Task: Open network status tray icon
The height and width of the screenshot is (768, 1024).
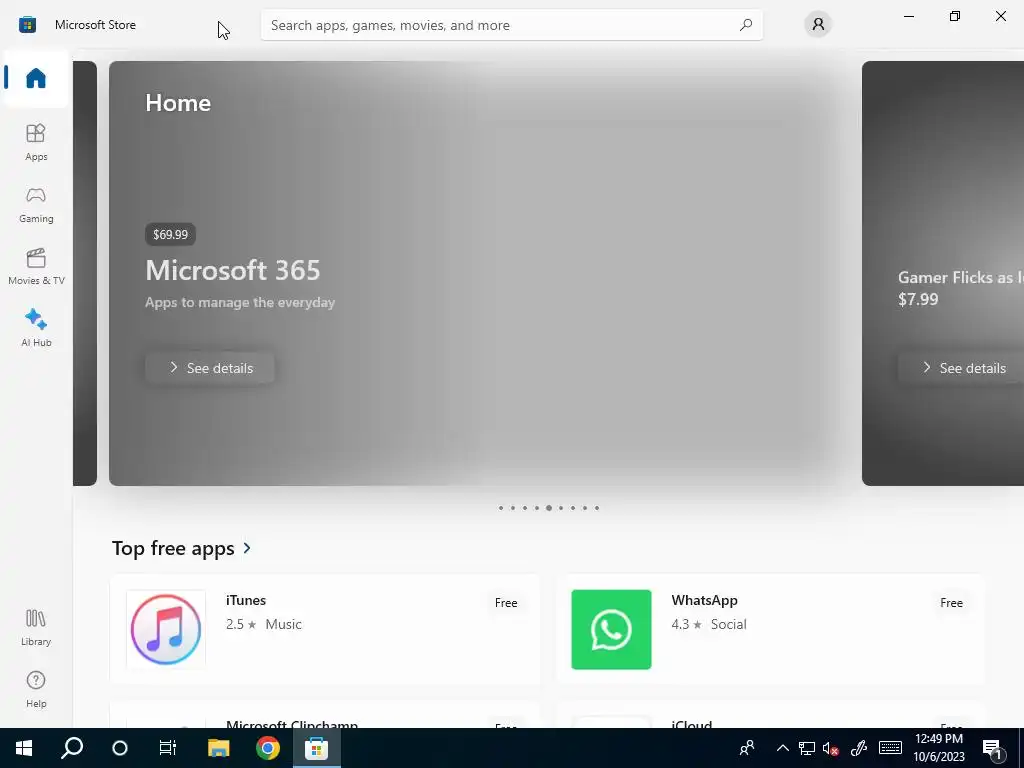Action: click(x=807, y=748)
